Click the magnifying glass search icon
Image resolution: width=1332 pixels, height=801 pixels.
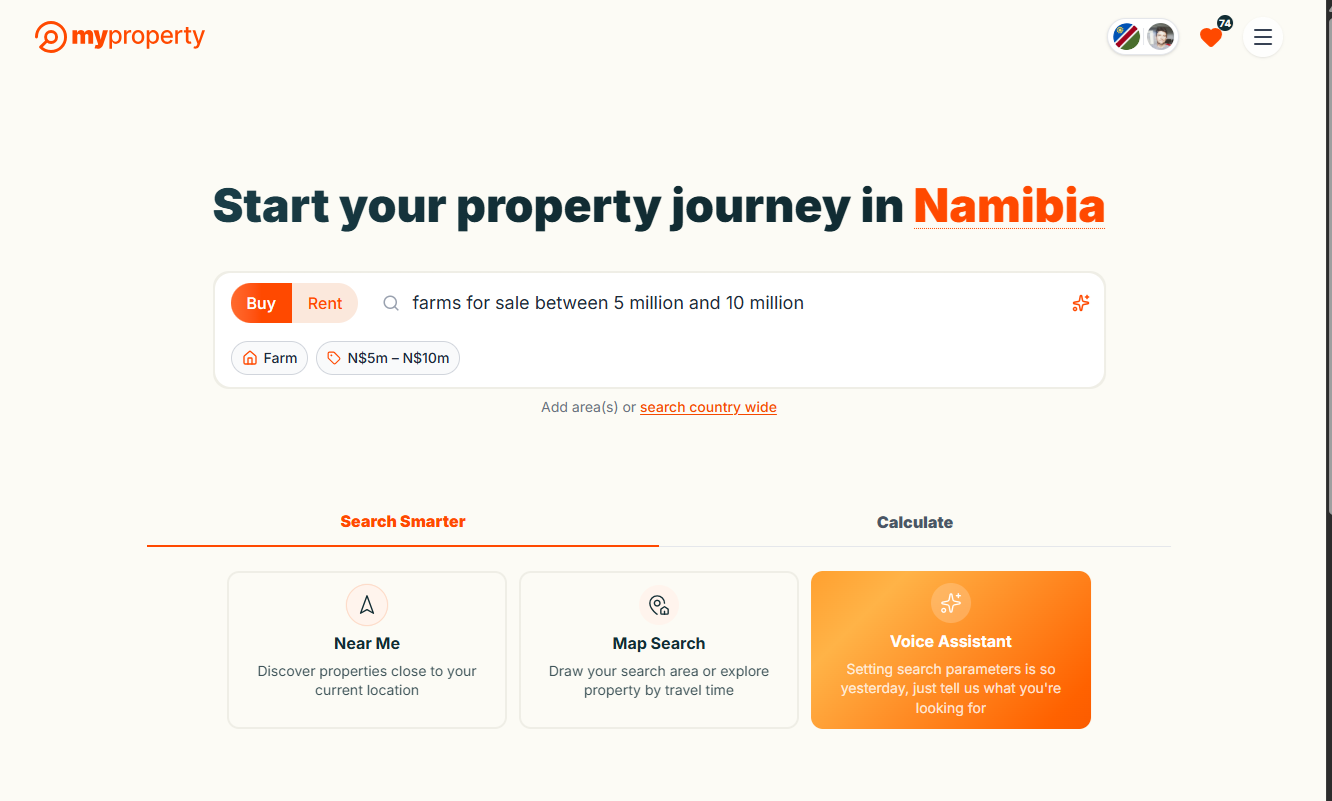coord(391,303)
